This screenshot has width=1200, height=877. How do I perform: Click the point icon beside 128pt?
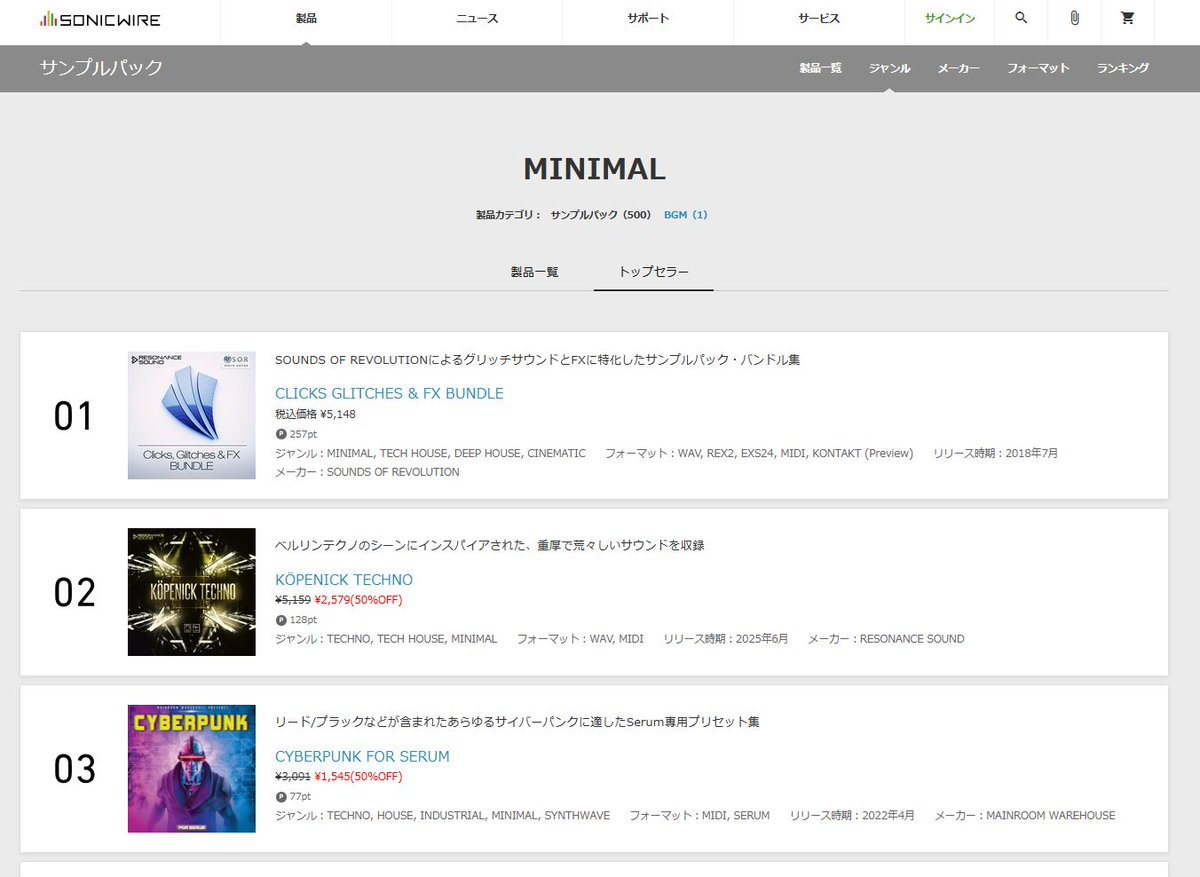[281, 620]
